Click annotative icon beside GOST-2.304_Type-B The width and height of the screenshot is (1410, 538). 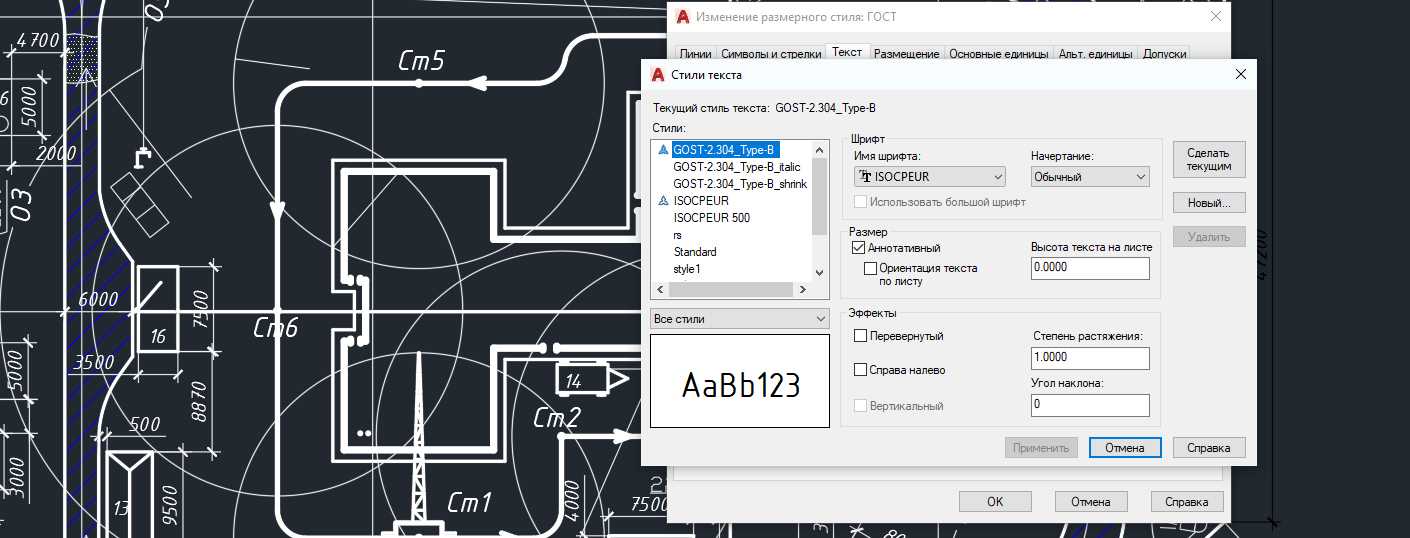click(662, 150)
